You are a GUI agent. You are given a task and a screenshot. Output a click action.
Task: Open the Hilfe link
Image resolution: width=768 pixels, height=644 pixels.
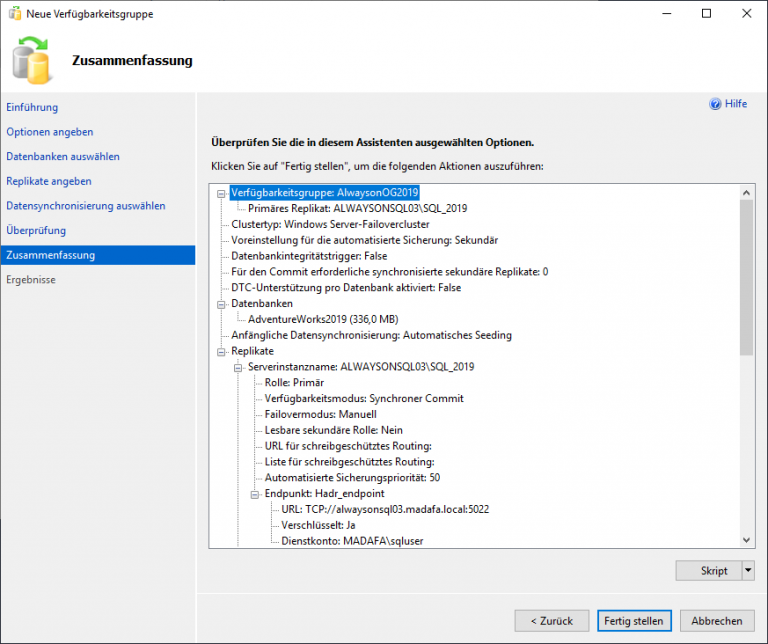736,104
